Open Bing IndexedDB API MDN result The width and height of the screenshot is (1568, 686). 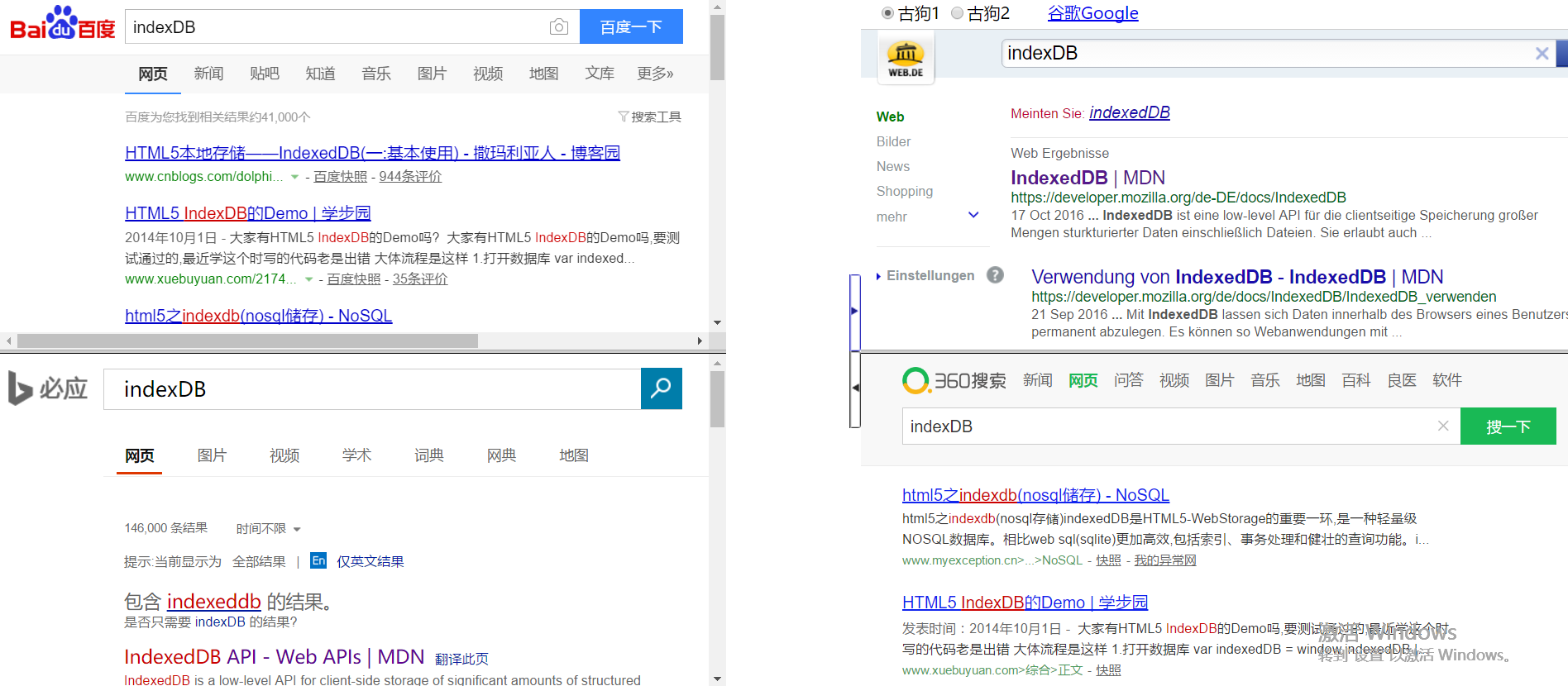click(x=274, y=657)
